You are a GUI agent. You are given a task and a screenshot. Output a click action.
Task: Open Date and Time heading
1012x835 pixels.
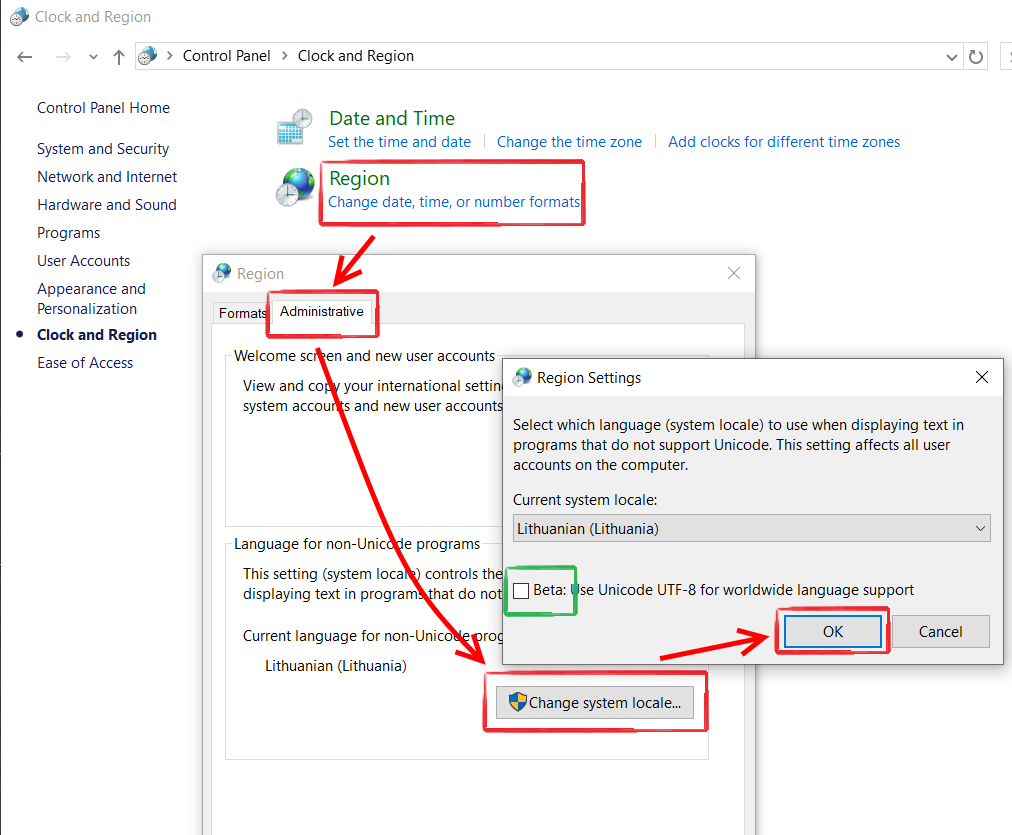(392, 118)
